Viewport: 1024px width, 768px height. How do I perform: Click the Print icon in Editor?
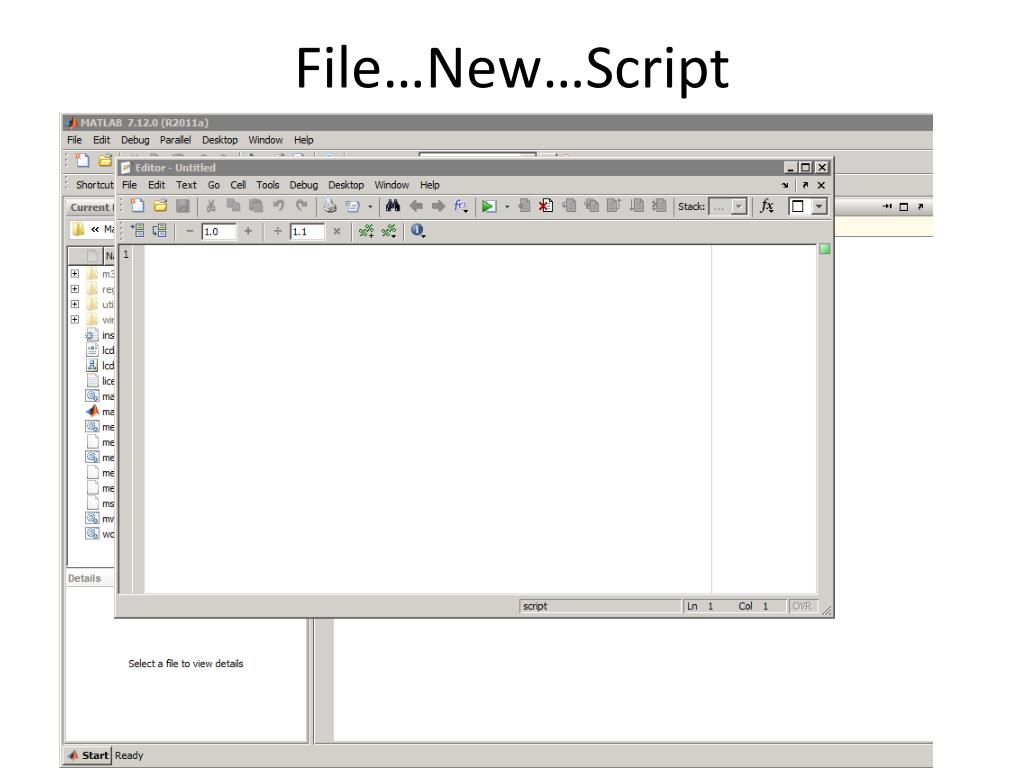(330, 206)
